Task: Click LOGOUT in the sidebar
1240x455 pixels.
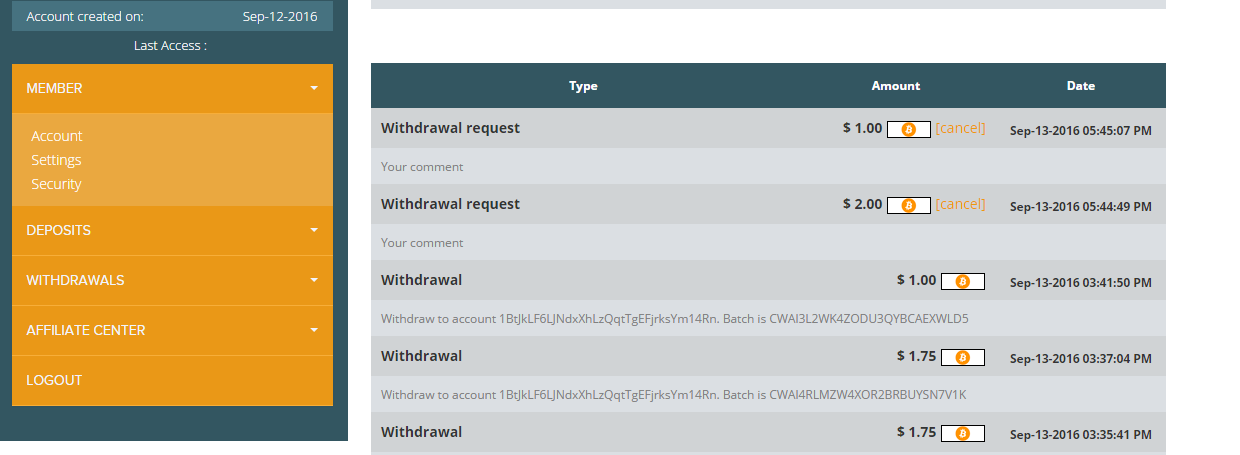Action: point(54,380)
